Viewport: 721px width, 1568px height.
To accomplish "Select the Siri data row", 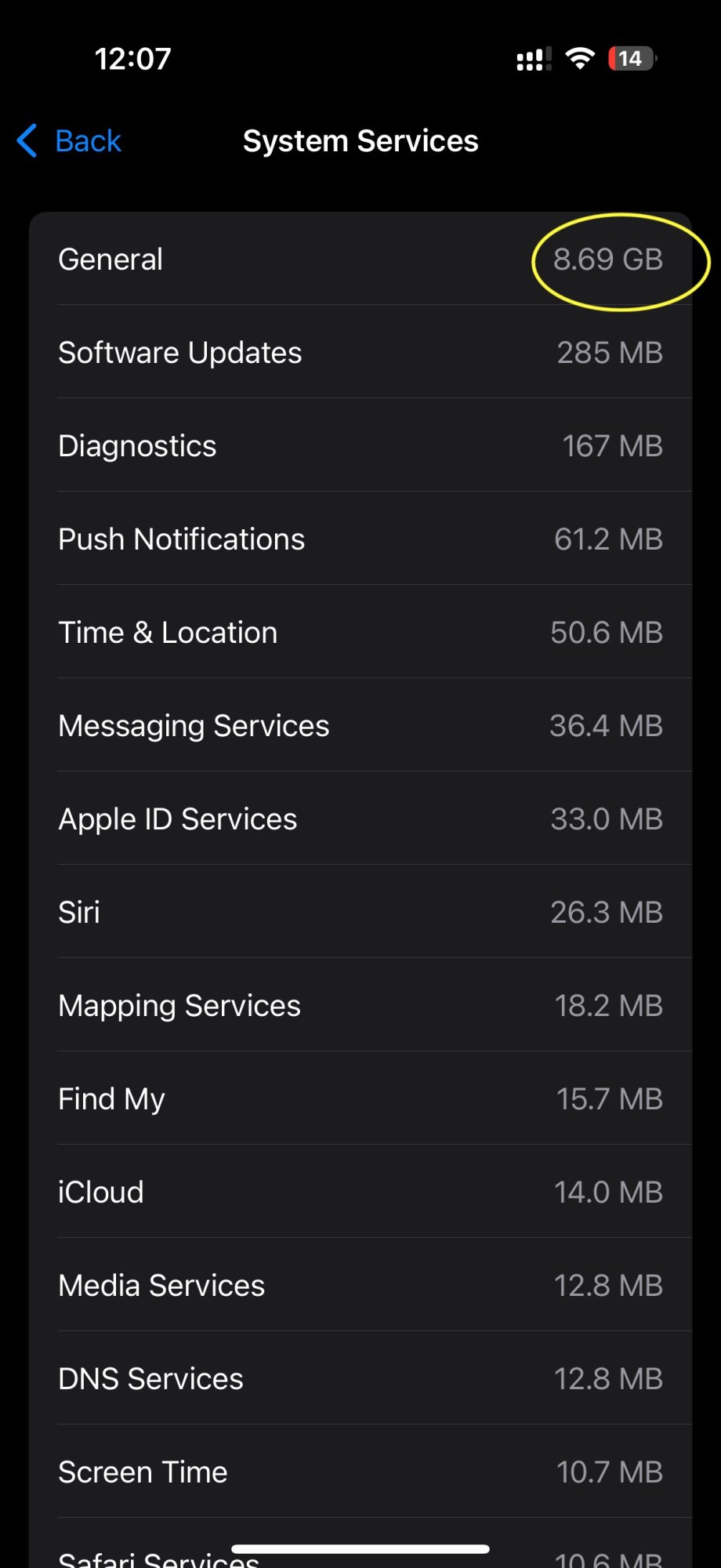I will (360, 913).
